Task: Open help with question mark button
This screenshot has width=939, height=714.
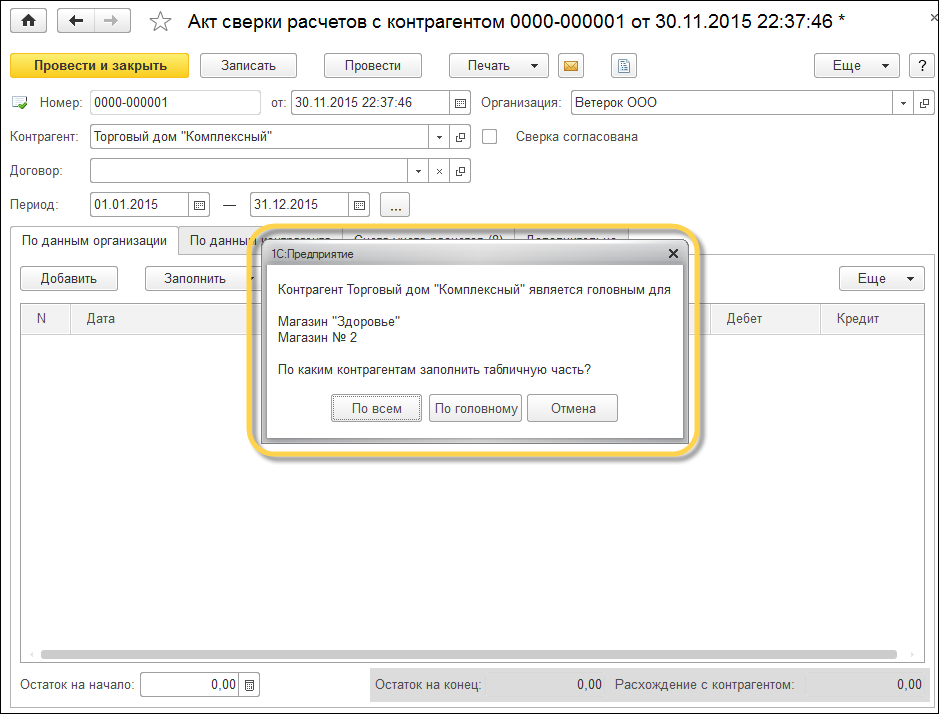Action: click(x=922, y=66)
